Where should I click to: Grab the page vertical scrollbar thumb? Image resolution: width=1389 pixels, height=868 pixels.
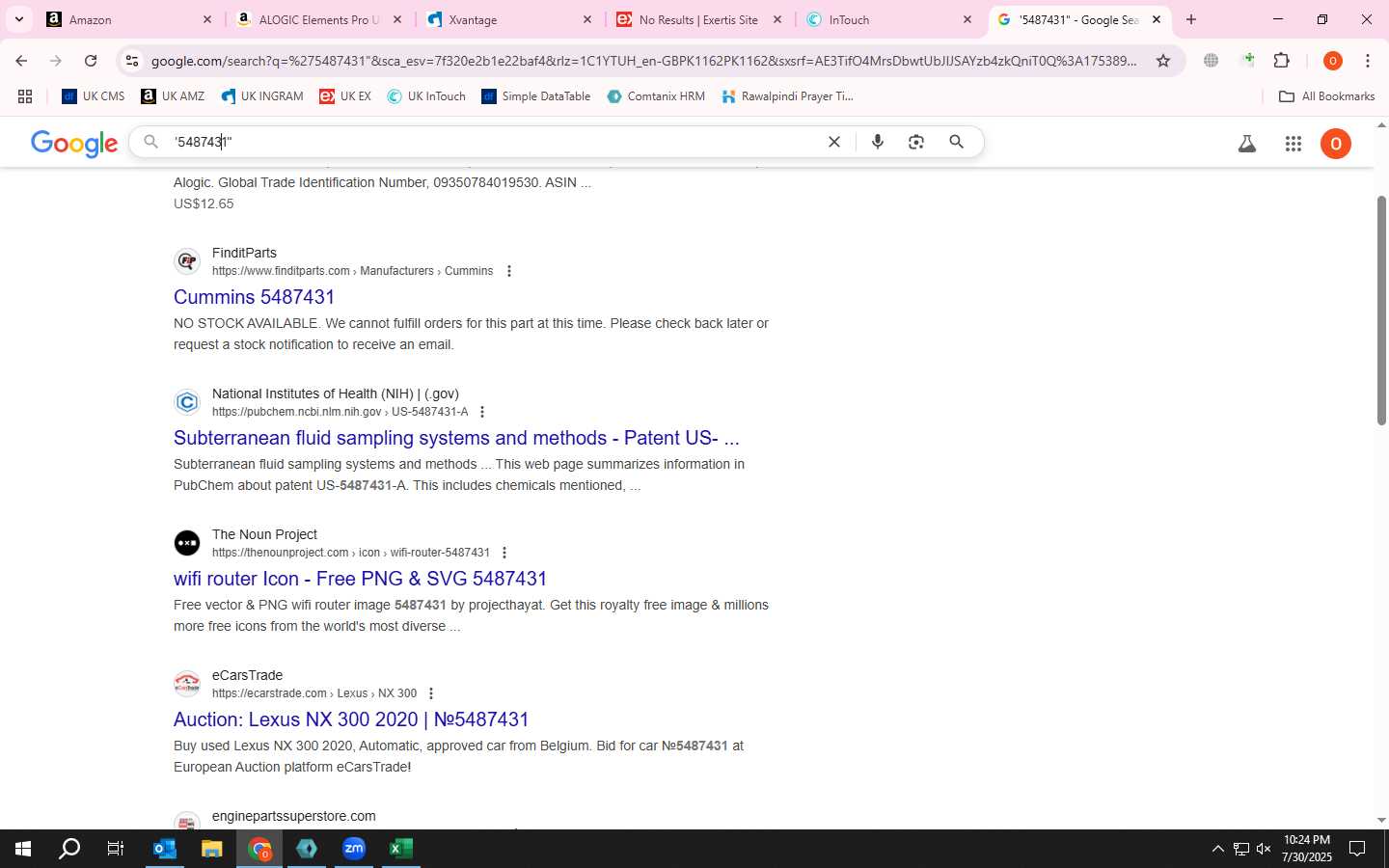point(1381,311)
